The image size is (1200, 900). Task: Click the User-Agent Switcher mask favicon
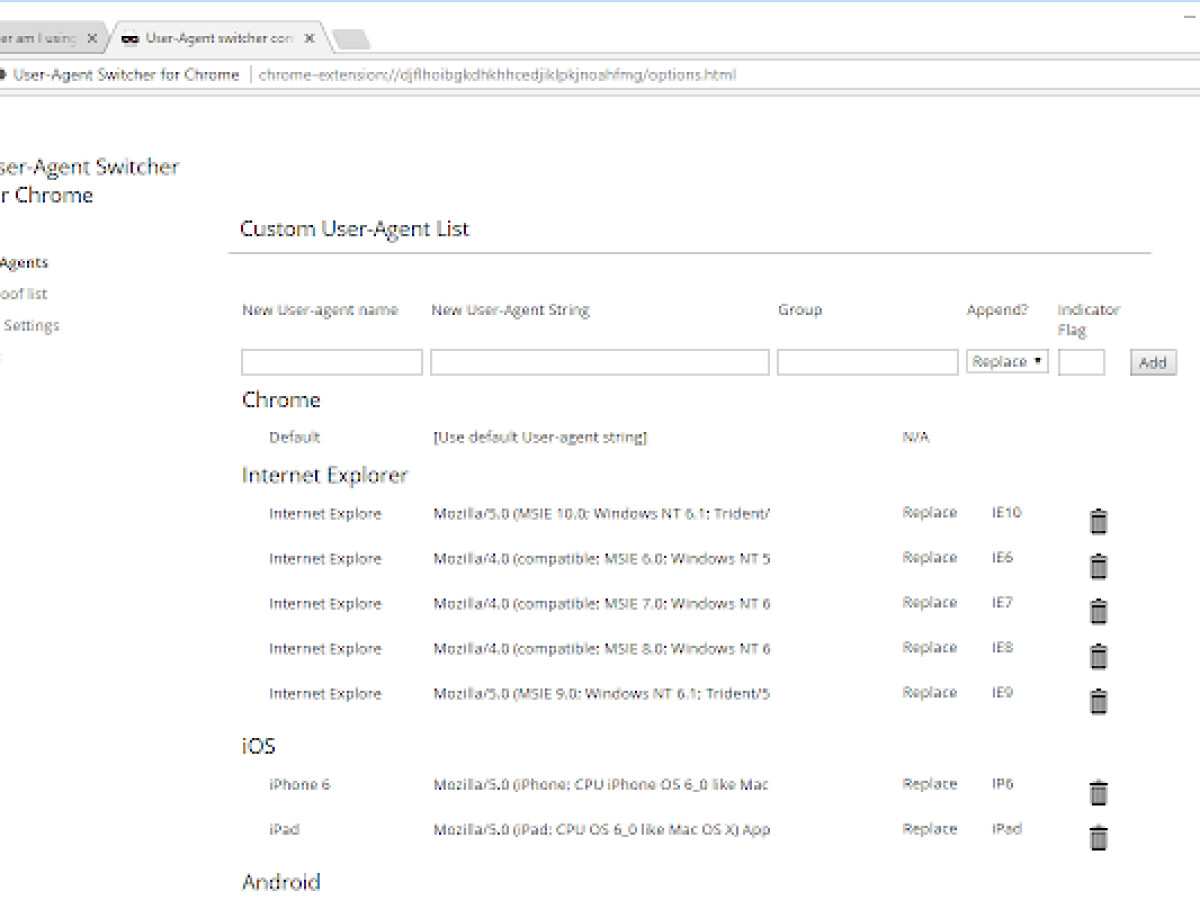(131, 38)
